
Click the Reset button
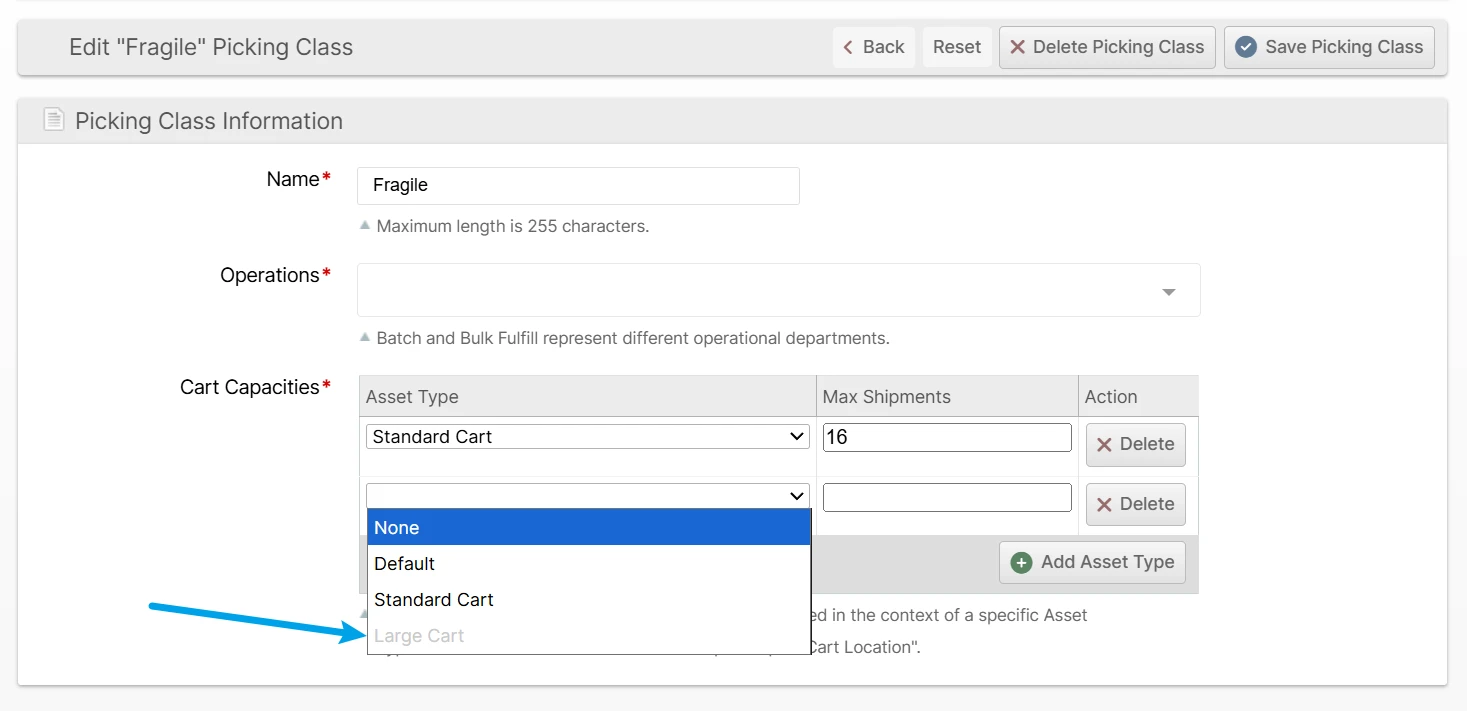click(957, 47)
